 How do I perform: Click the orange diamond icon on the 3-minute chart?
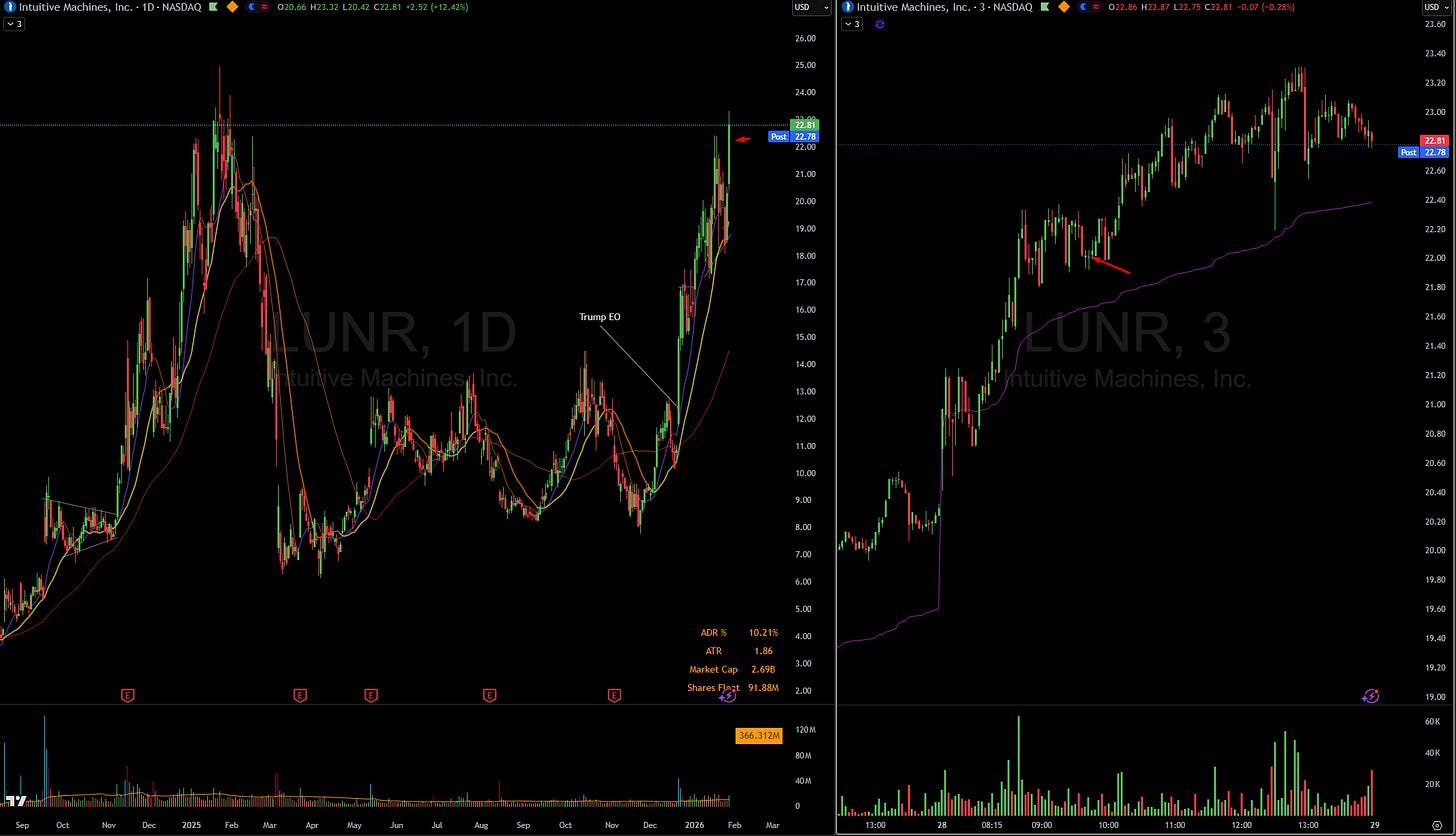point(1064,7)
